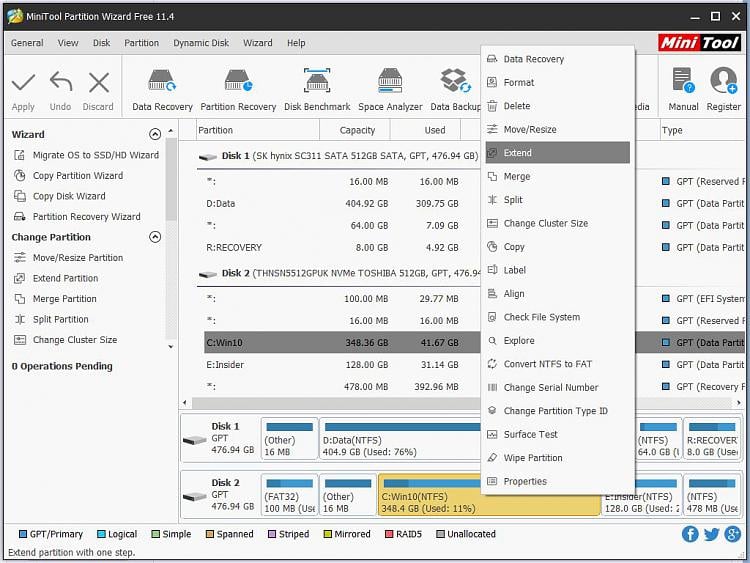Screen dimensions: 750x563
Task: Click the MiniTool logo
Action: (x=699, y=43)
